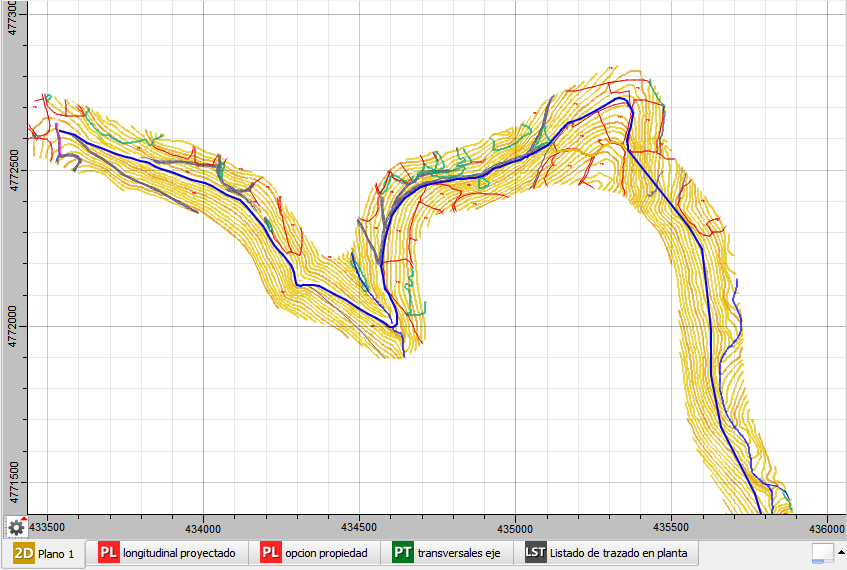Click the window layout icon at bottom right
The height and width of the screenshot is (570, 847).
point(823,553)
